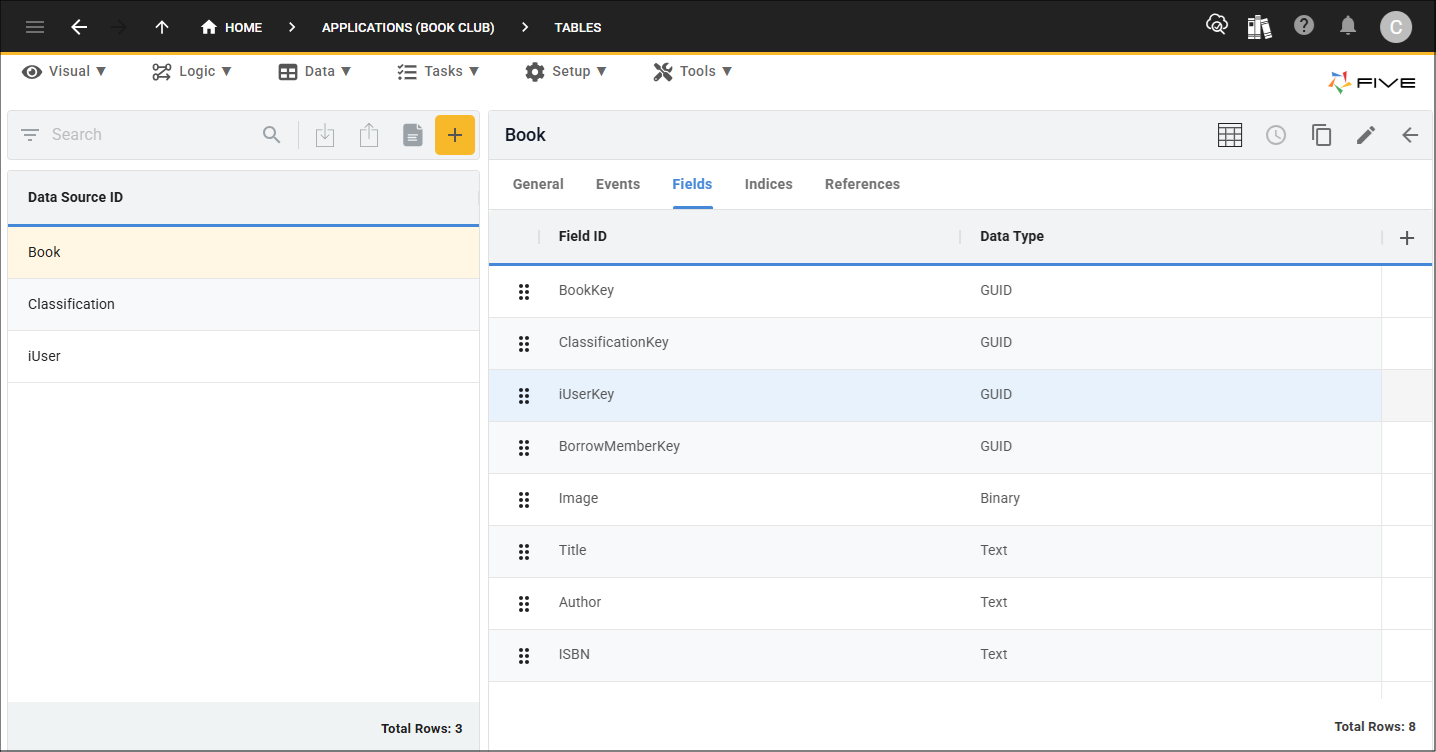Click the document file icon

click(413, 135)
